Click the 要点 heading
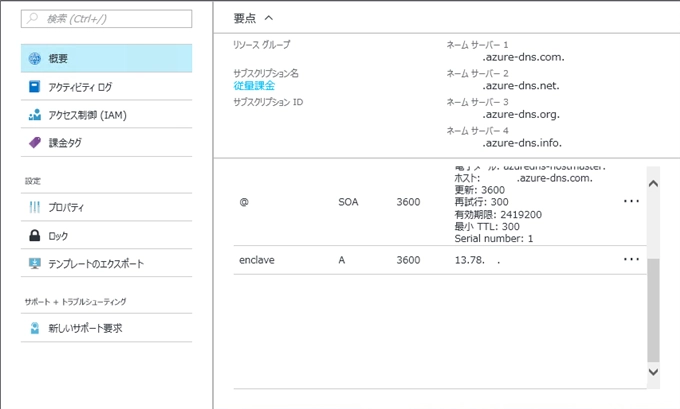680x409 pixels. (x=245, y=18)
